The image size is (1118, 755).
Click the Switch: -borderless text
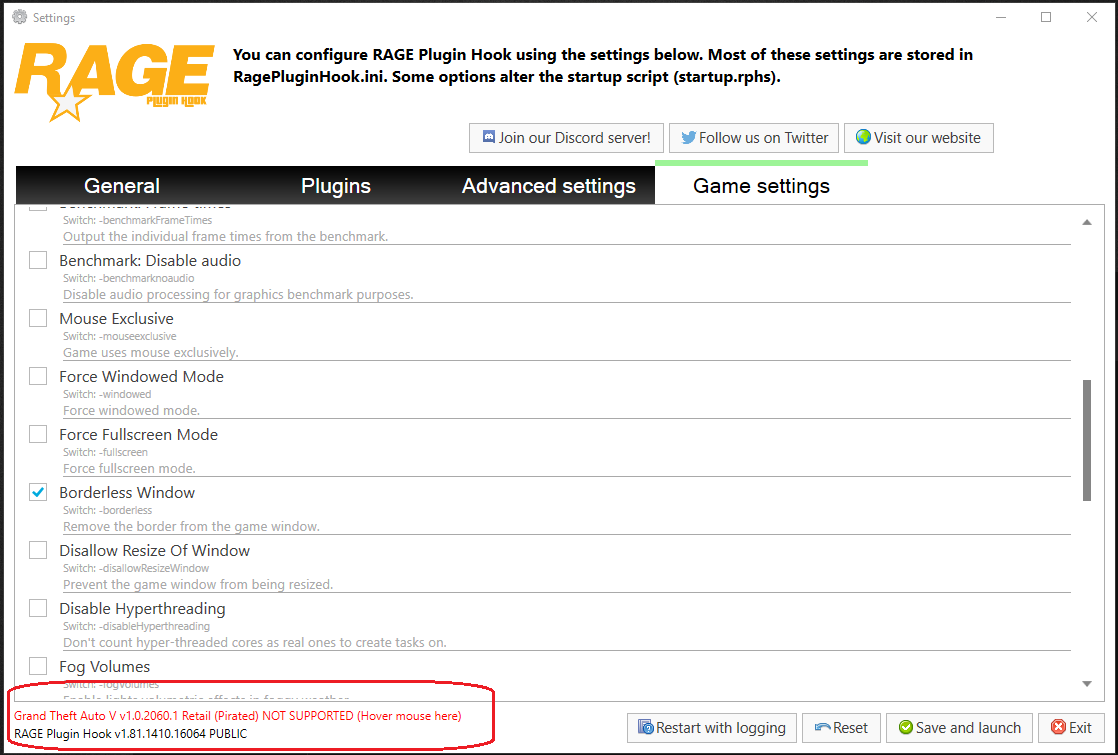pos(108,510)
